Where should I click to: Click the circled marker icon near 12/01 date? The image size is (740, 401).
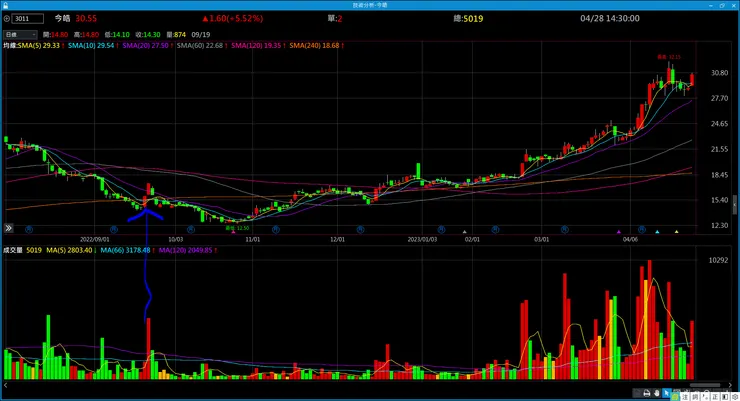[360, 229]
